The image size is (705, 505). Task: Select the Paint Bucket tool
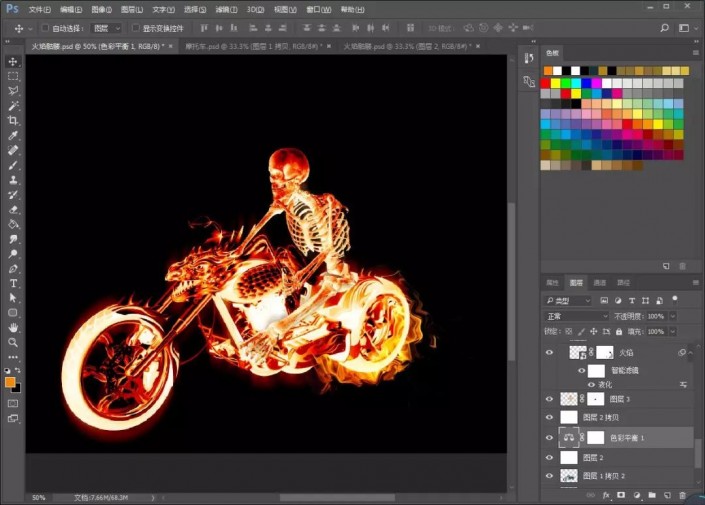13,224
